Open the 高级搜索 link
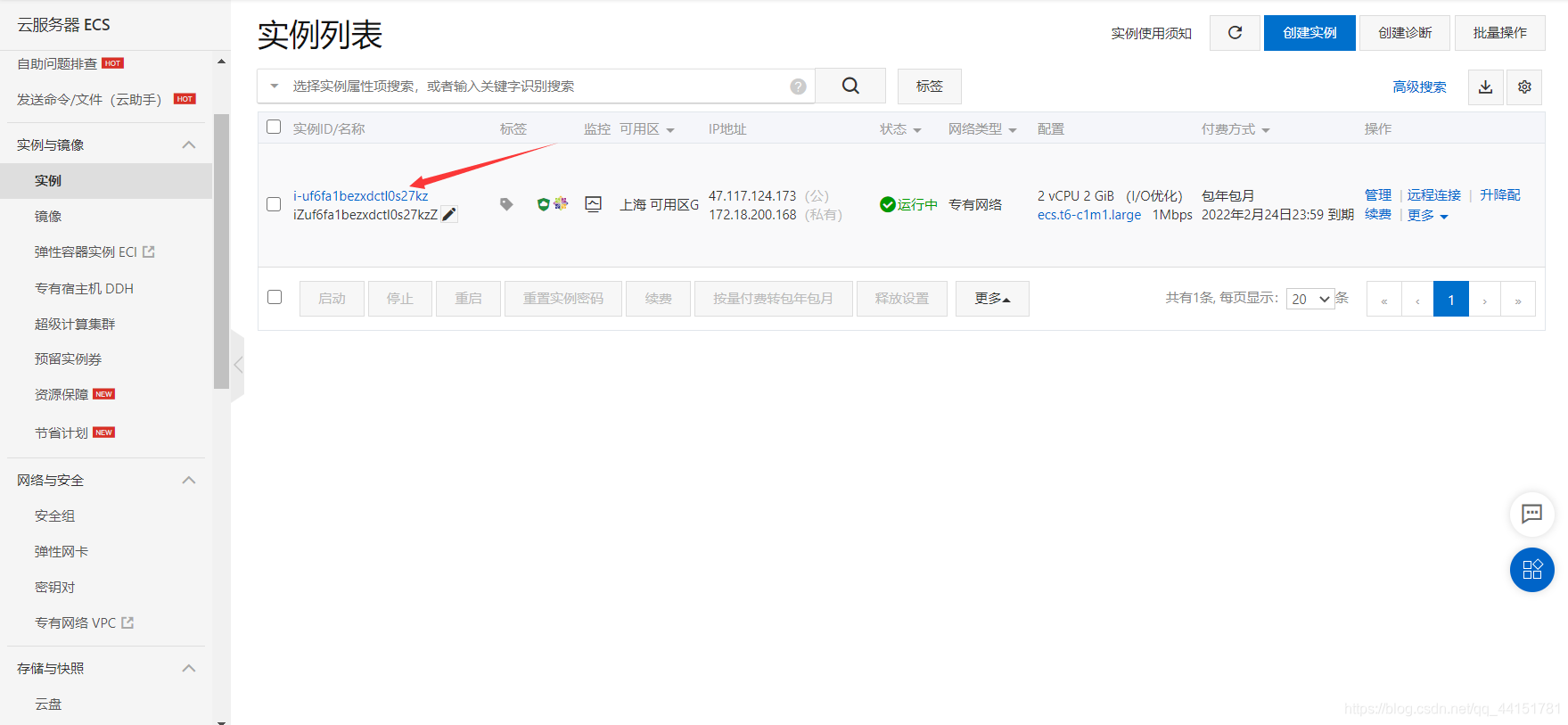The width and height of the screenshot is (1568, 725). pos(1419,87)
